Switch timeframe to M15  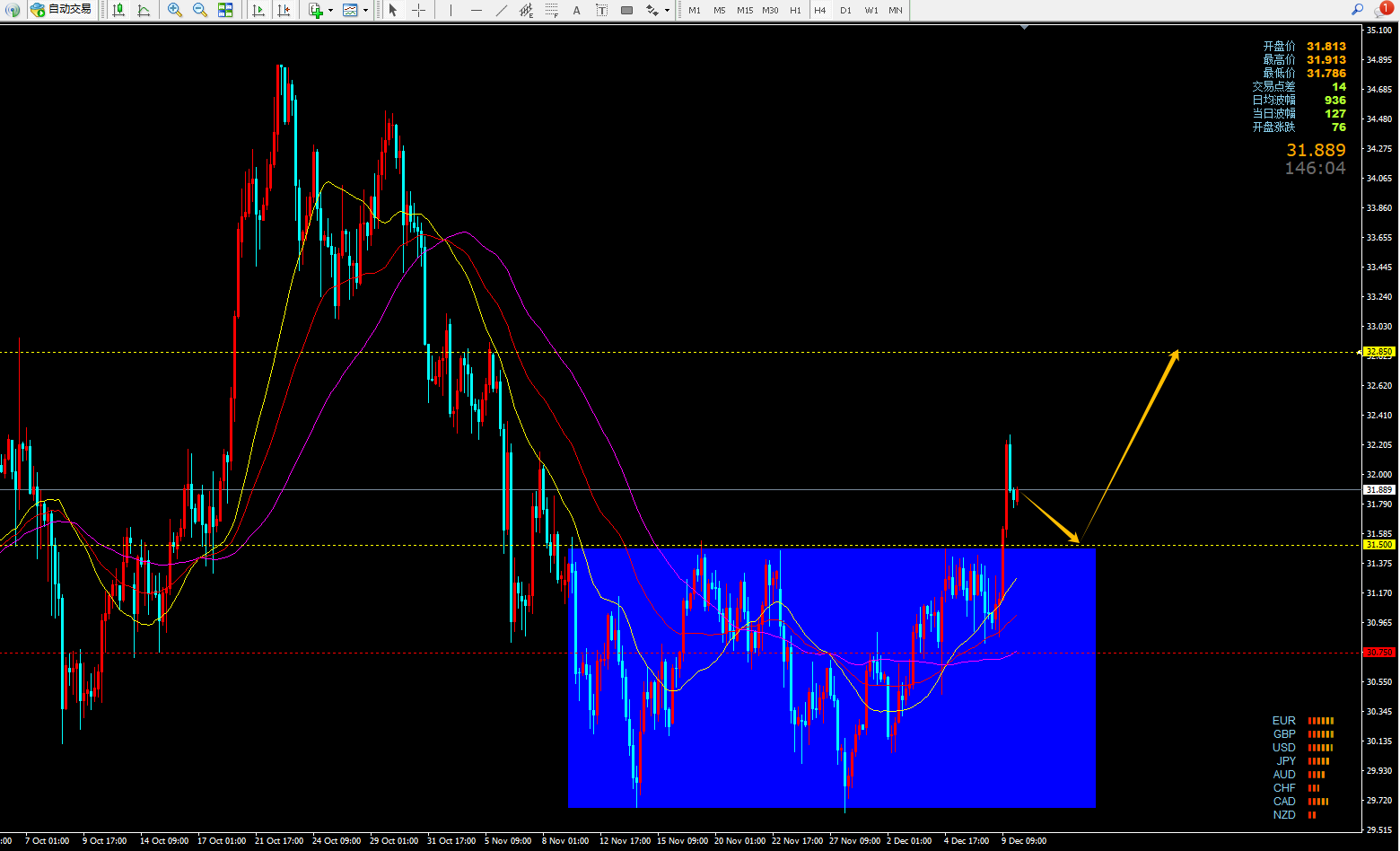point(745,10)
